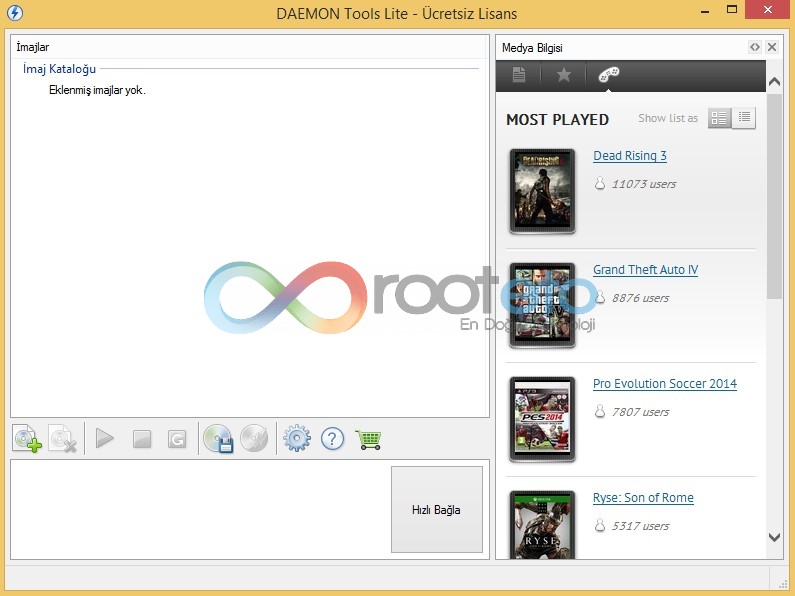
Task: Click the green shopping cart icon
Action: tap(369, 439)
